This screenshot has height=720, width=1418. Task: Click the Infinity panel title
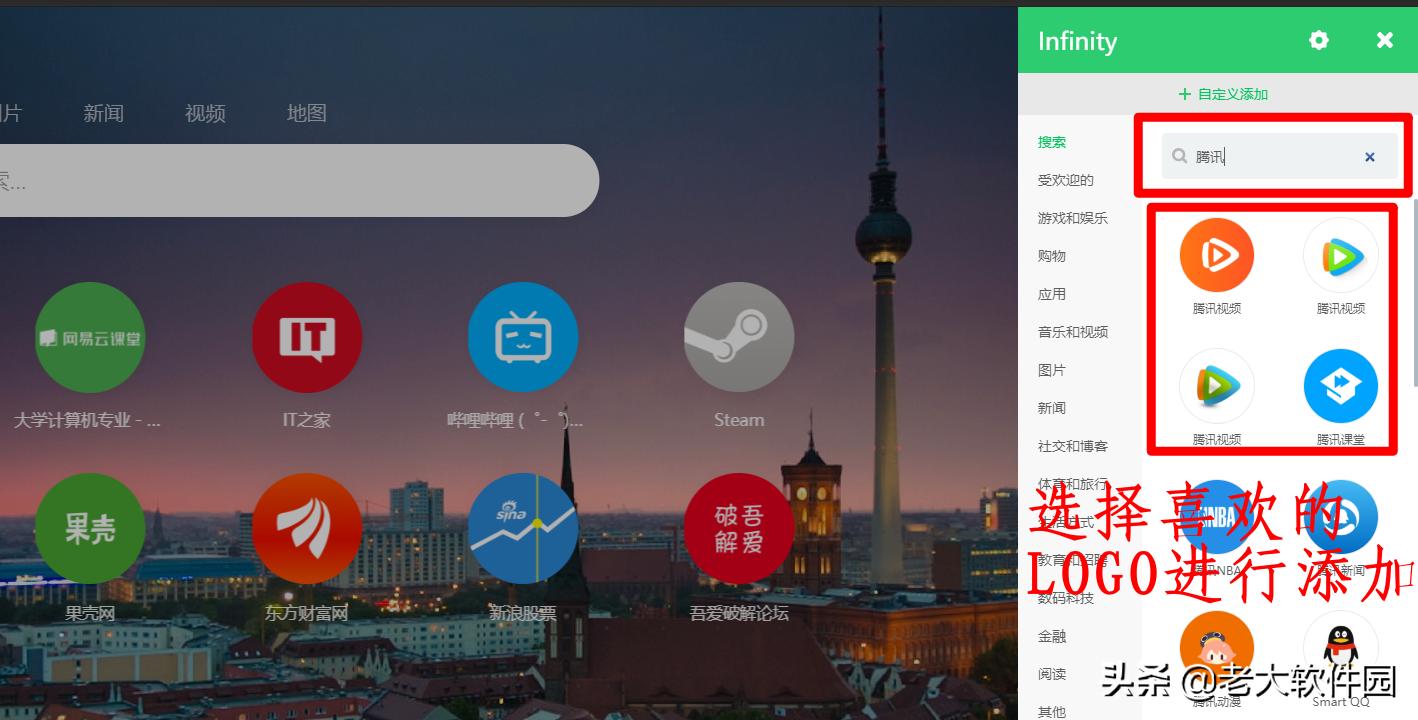coord(1077,41)
